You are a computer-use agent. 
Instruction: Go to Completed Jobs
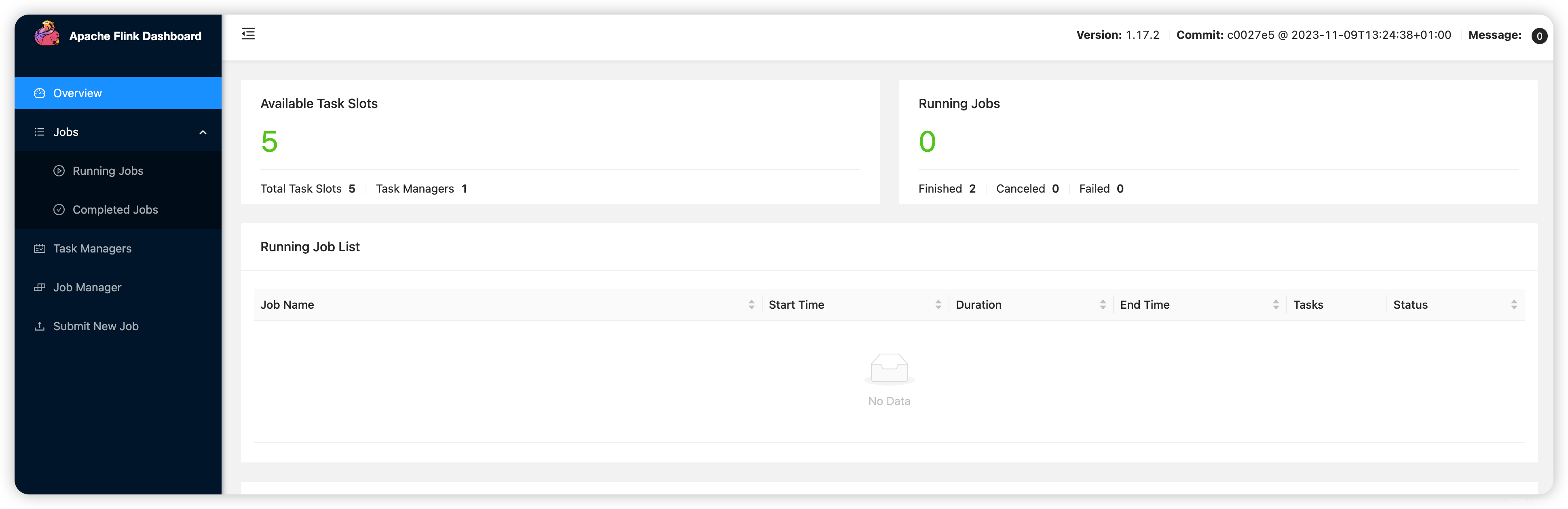pyautogui.click(x=115, y=210)
